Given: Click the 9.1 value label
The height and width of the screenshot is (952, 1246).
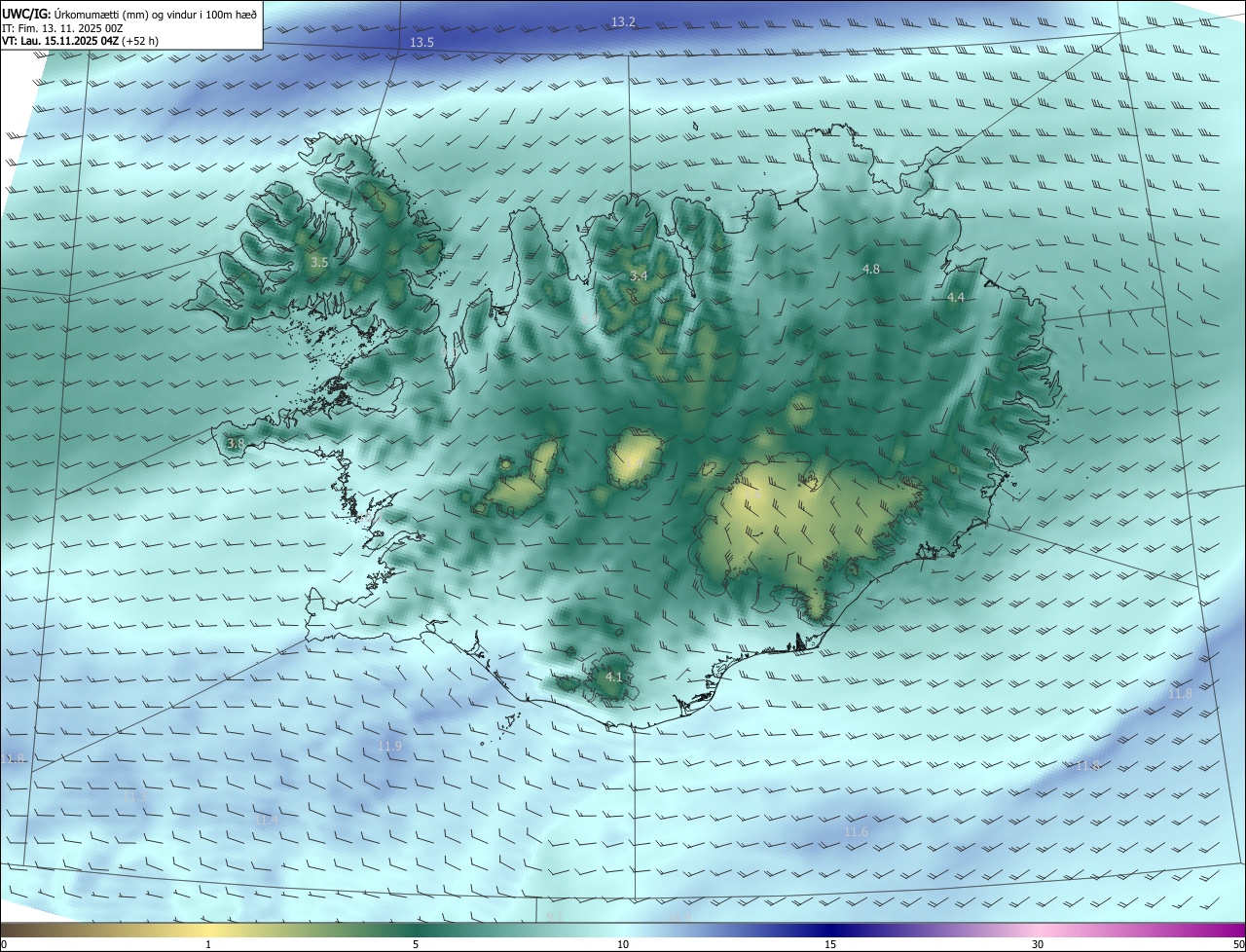Looking at the screenshot, I should [x=555, y=917].
